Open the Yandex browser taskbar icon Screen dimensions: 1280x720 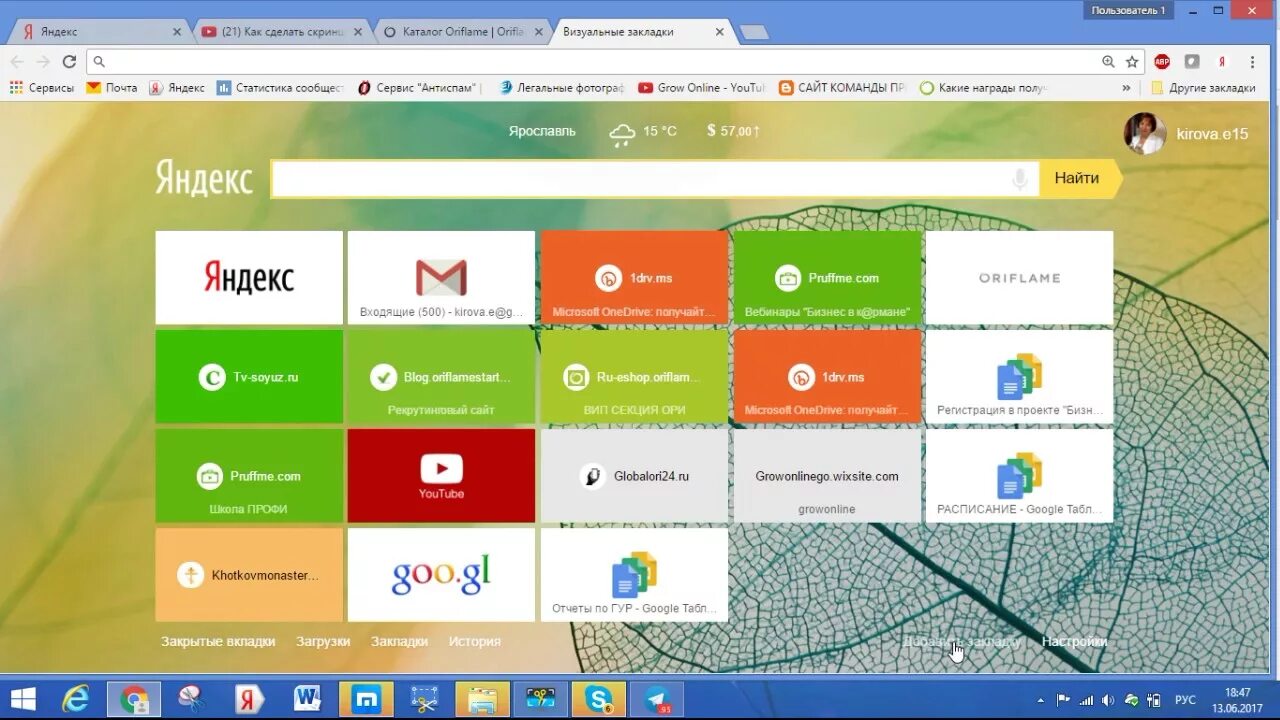[250, 700]
